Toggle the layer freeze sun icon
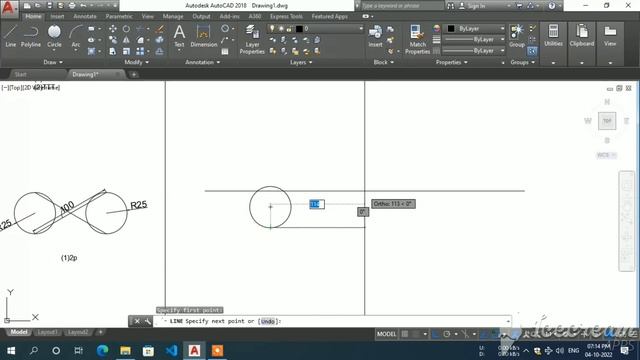This screenshot has width=640, height=360. (x=281, y=29)
